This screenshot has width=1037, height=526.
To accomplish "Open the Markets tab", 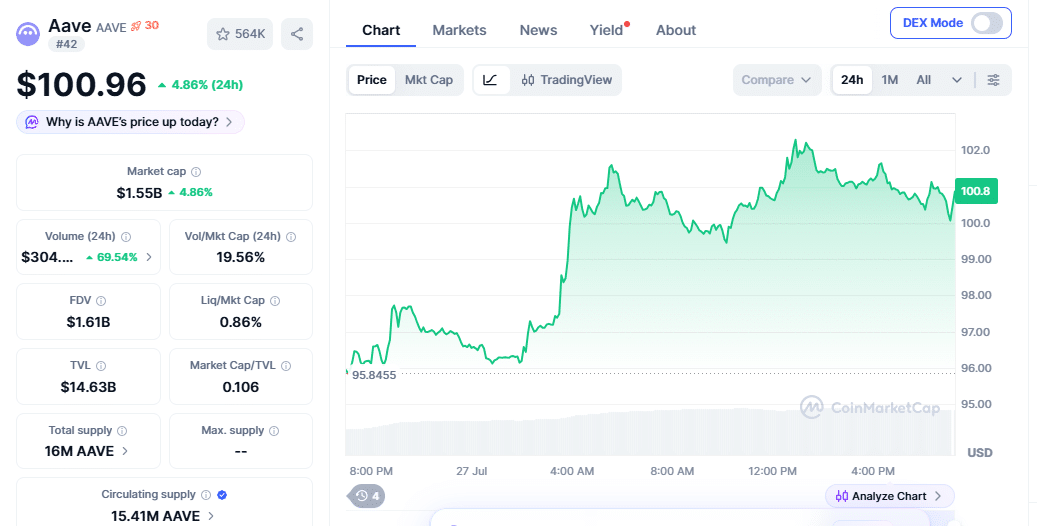I will (459, 30).
